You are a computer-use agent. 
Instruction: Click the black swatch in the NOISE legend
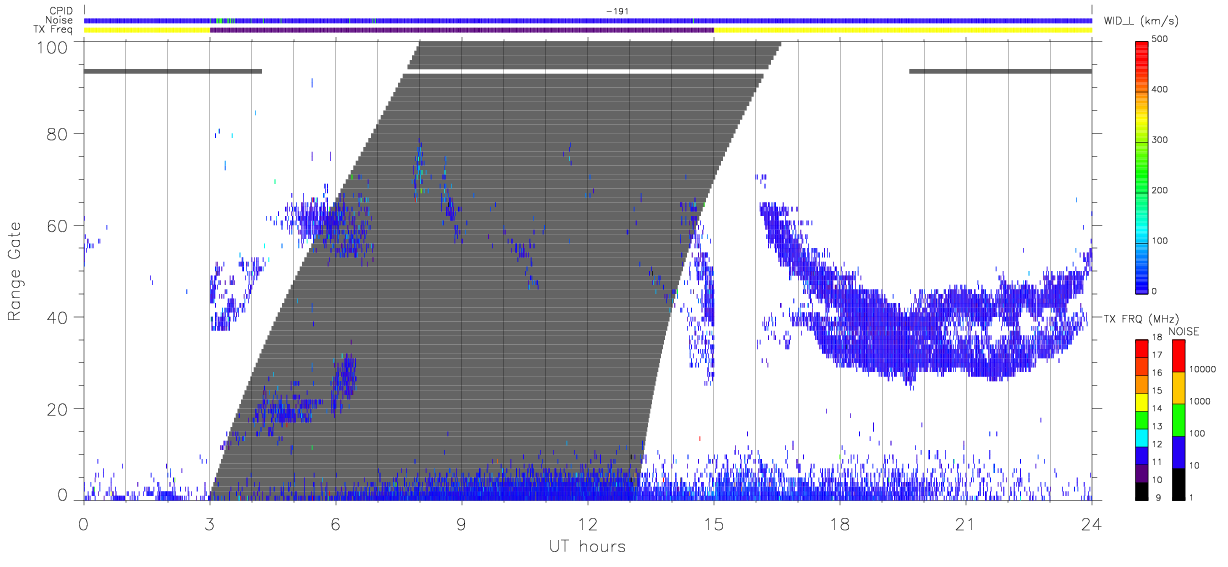pos(1178,483)
